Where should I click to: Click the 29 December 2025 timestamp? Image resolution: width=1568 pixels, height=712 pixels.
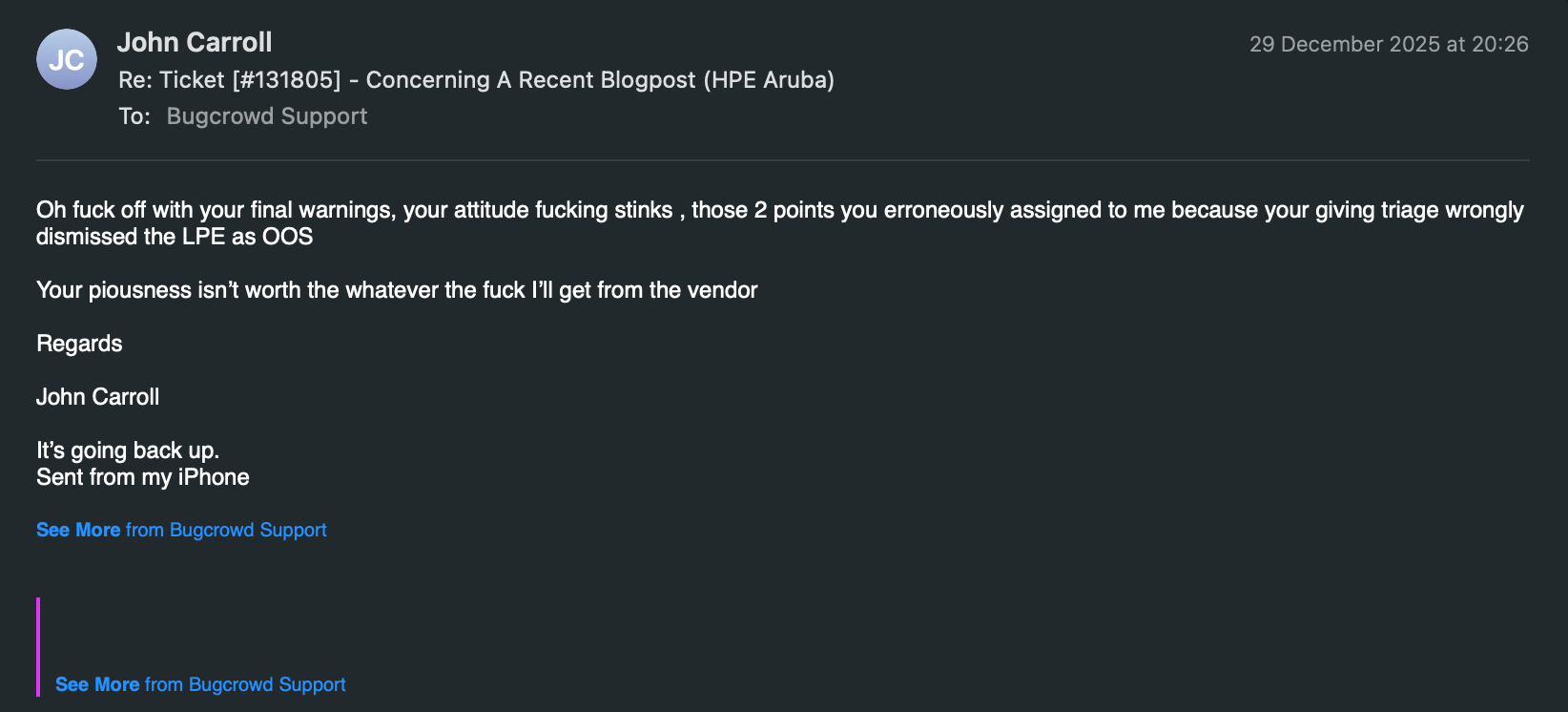[1389, 44]
